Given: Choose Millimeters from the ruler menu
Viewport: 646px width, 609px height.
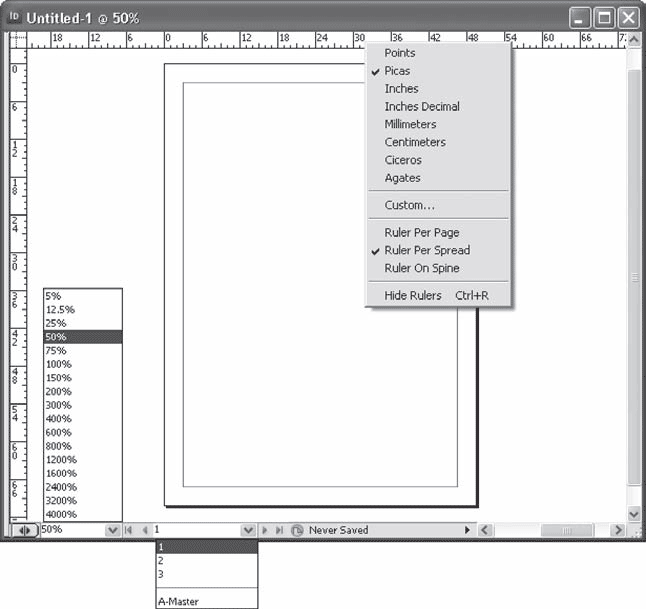Looking at the screenshot, I should pyautogui.click(x=410, y=124).
